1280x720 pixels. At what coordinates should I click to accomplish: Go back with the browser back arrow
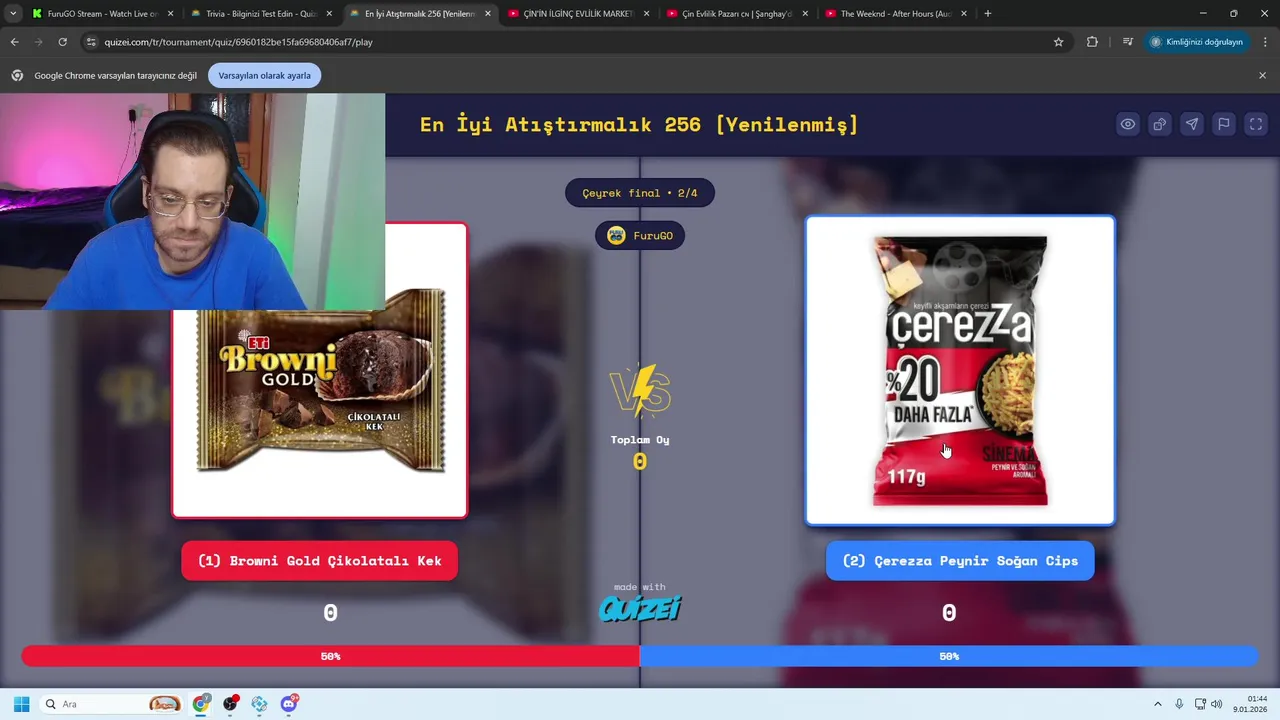coord(14,42)
